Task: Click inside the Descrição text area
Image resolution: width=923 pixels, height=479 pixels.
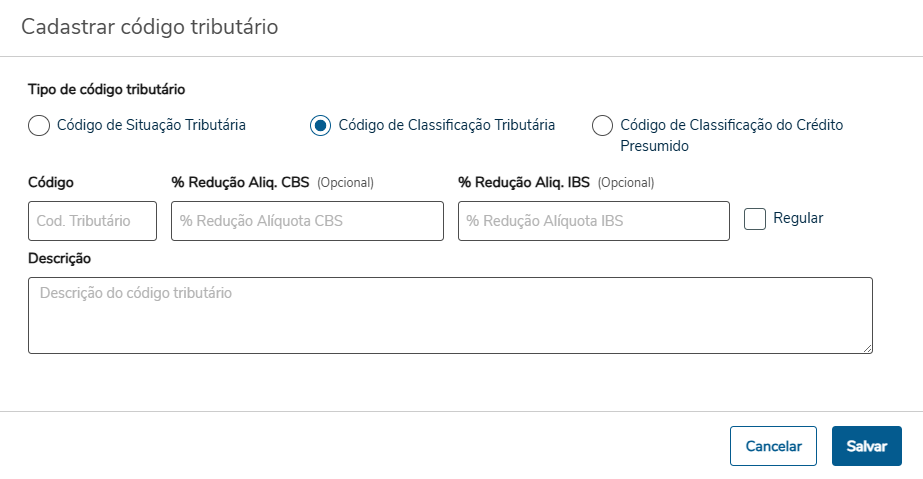Action: tap(450, 315)
